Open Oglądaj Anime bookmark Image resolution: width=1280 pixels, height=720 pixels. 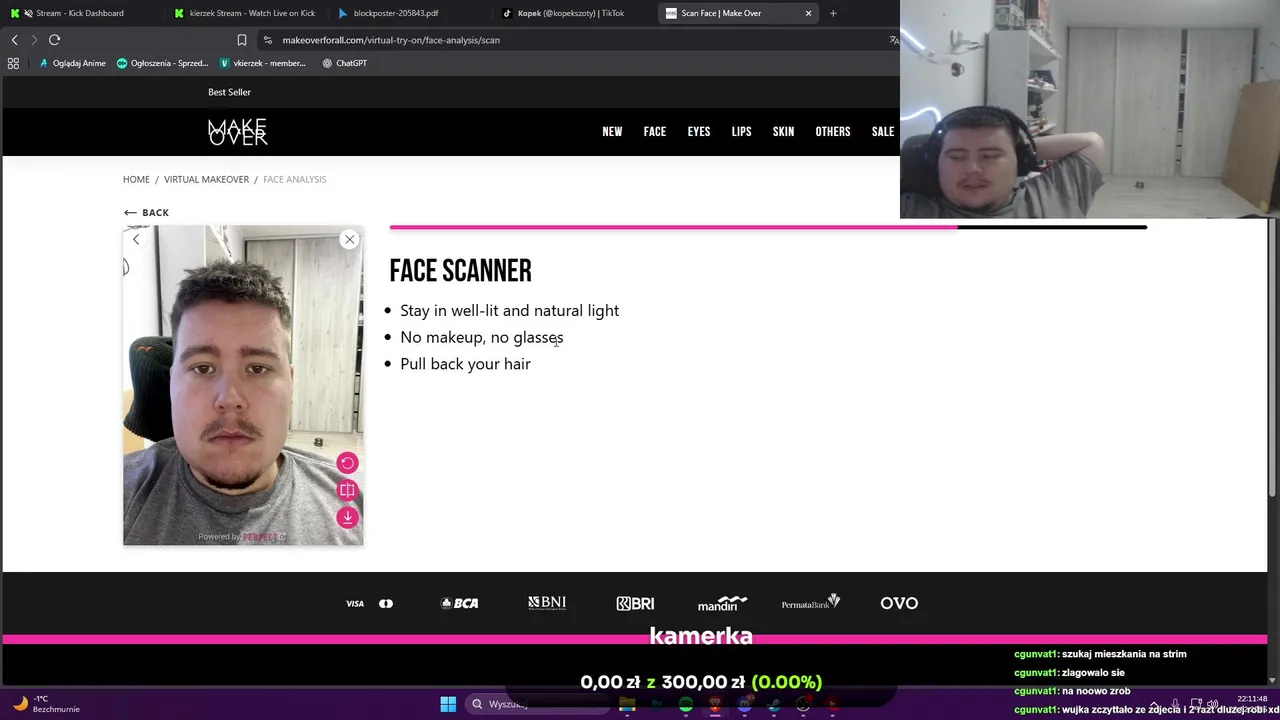(x=72, y=63)
